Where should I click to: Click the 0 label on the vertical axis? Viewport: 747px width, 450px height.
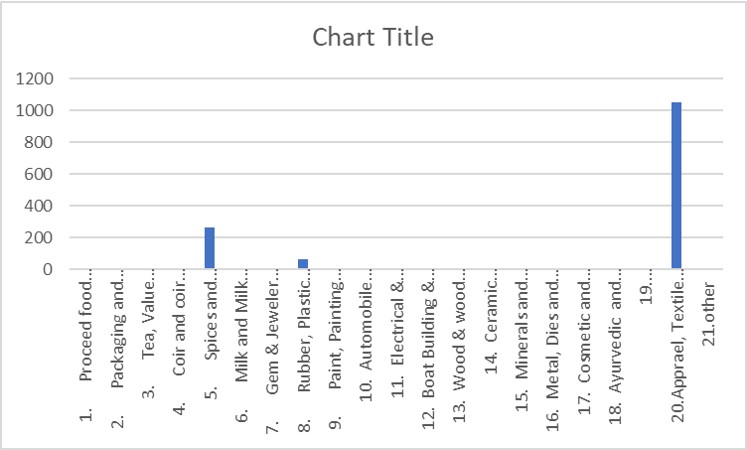tap(48, 270)
